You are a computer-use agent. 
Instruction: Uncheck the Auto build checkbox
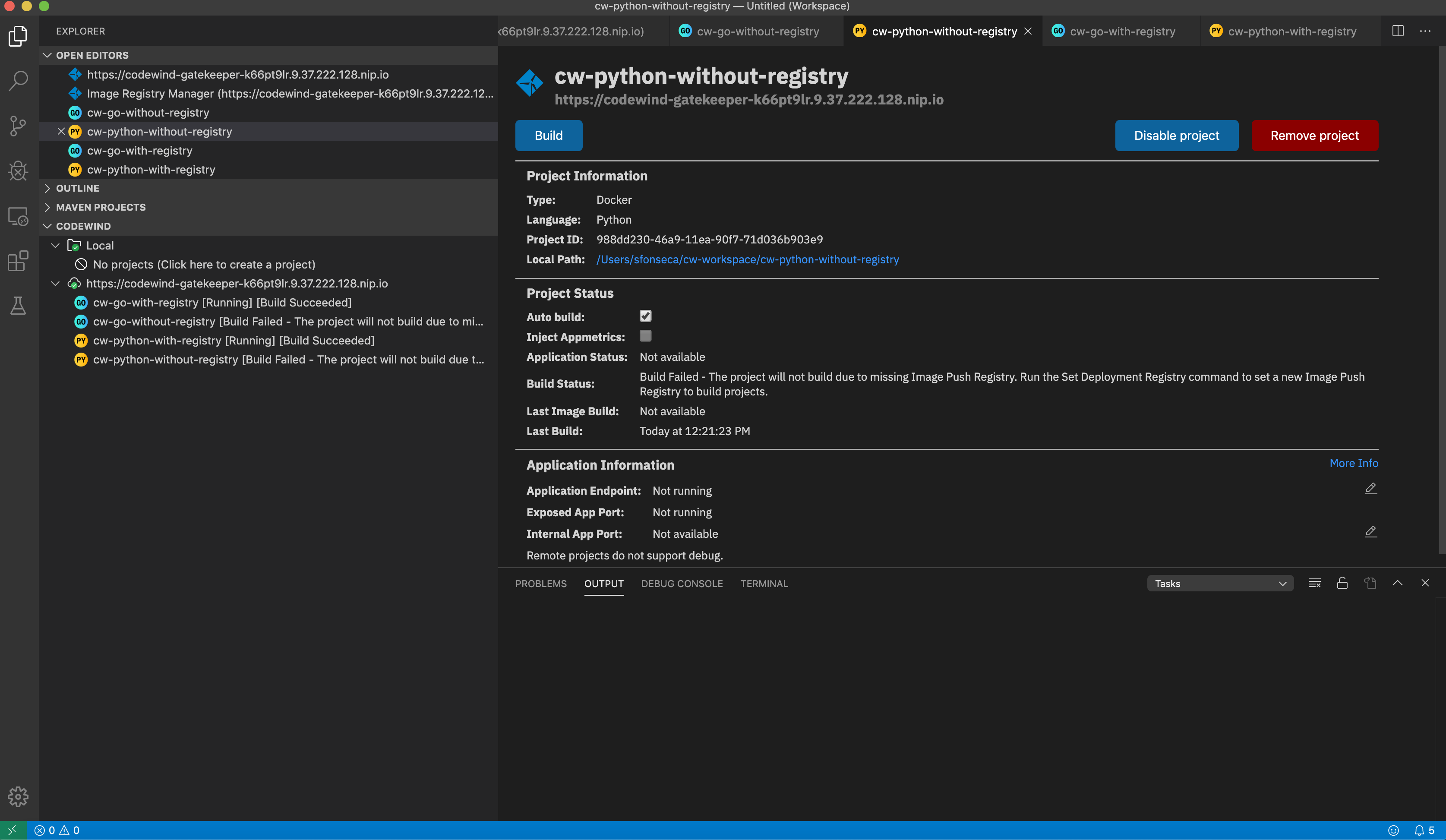pos(646,316)
